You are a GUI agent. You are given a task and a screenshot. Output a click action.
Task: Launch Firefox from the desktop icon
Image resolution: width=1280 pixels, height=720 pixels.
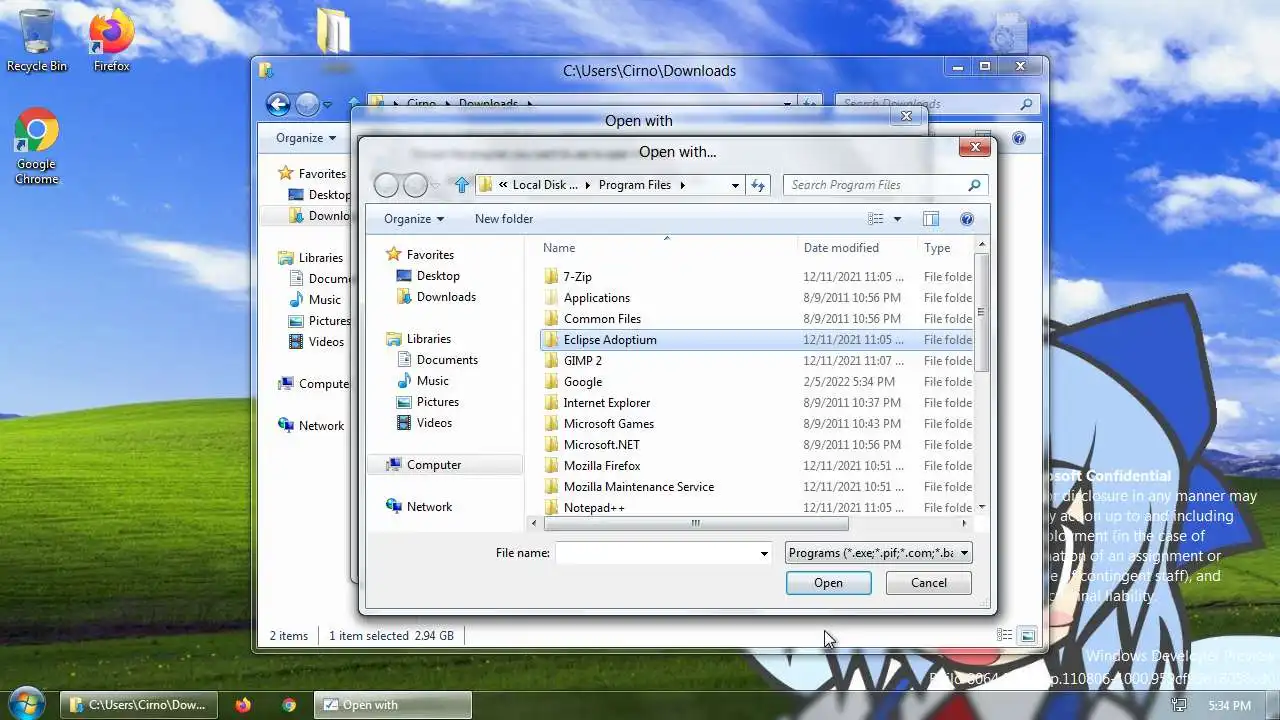[112, 40]
